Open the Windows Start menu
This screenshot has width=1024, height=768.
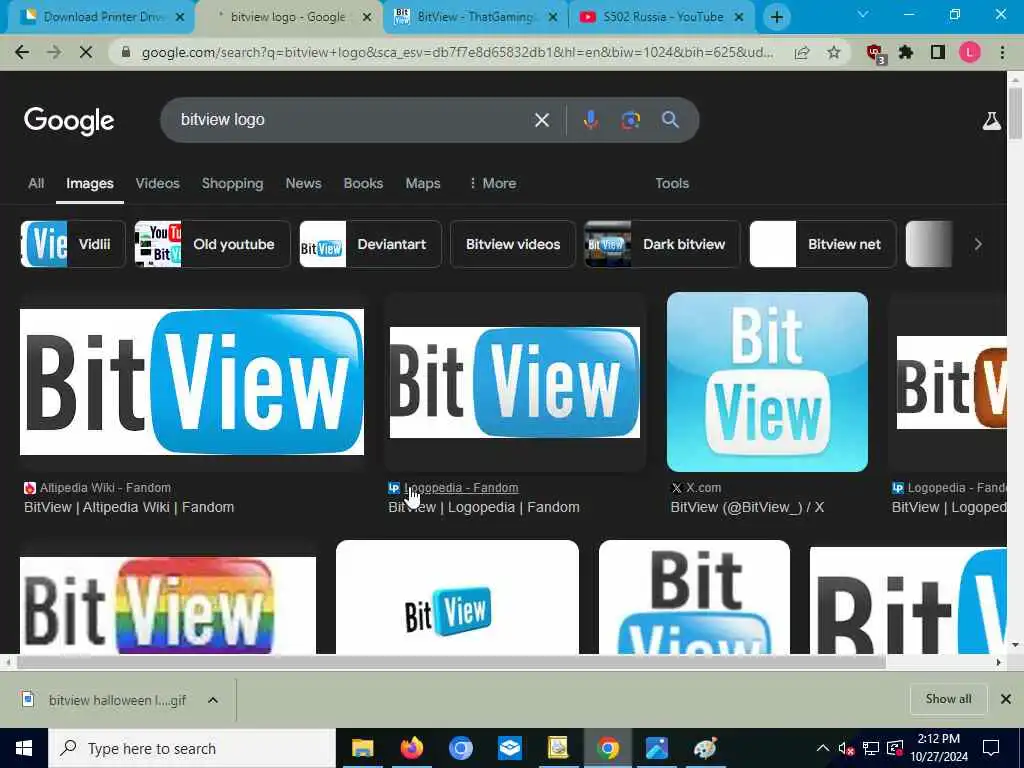pos(24,748)
